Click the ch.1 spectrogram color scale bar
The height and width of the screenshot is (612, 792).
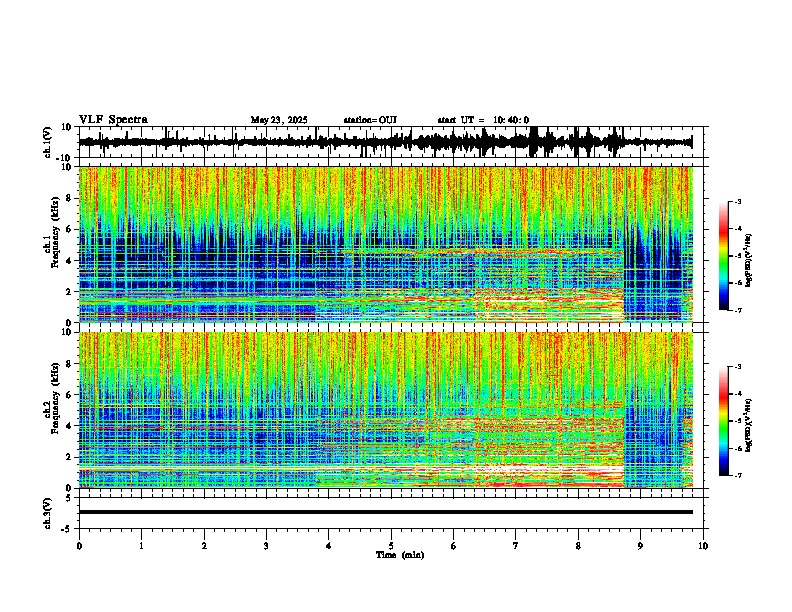pyautogui.click(x=723, y=256)
